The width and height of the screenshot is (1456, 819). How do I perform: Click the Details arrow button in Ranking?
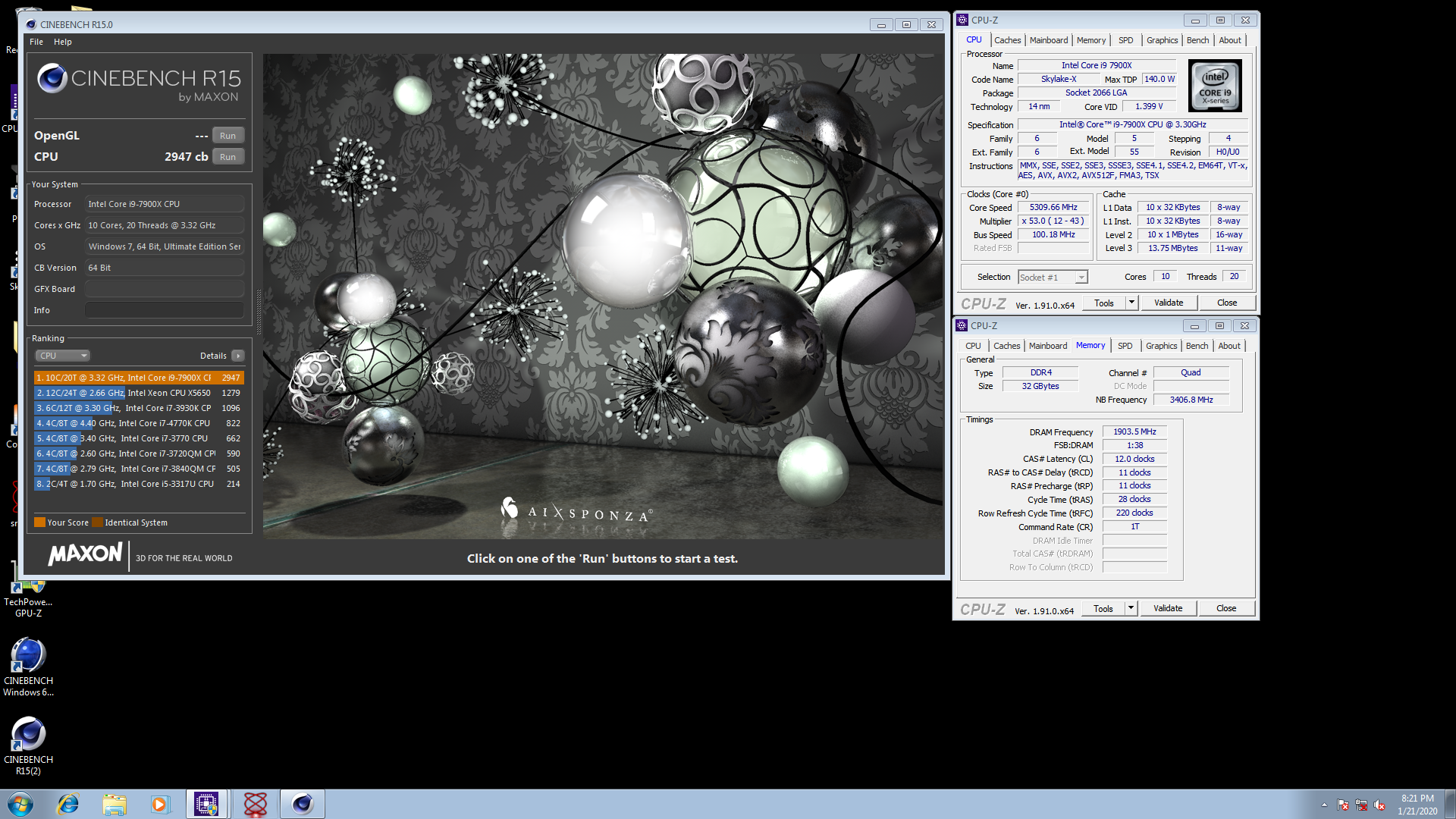(x=237, y=356)
